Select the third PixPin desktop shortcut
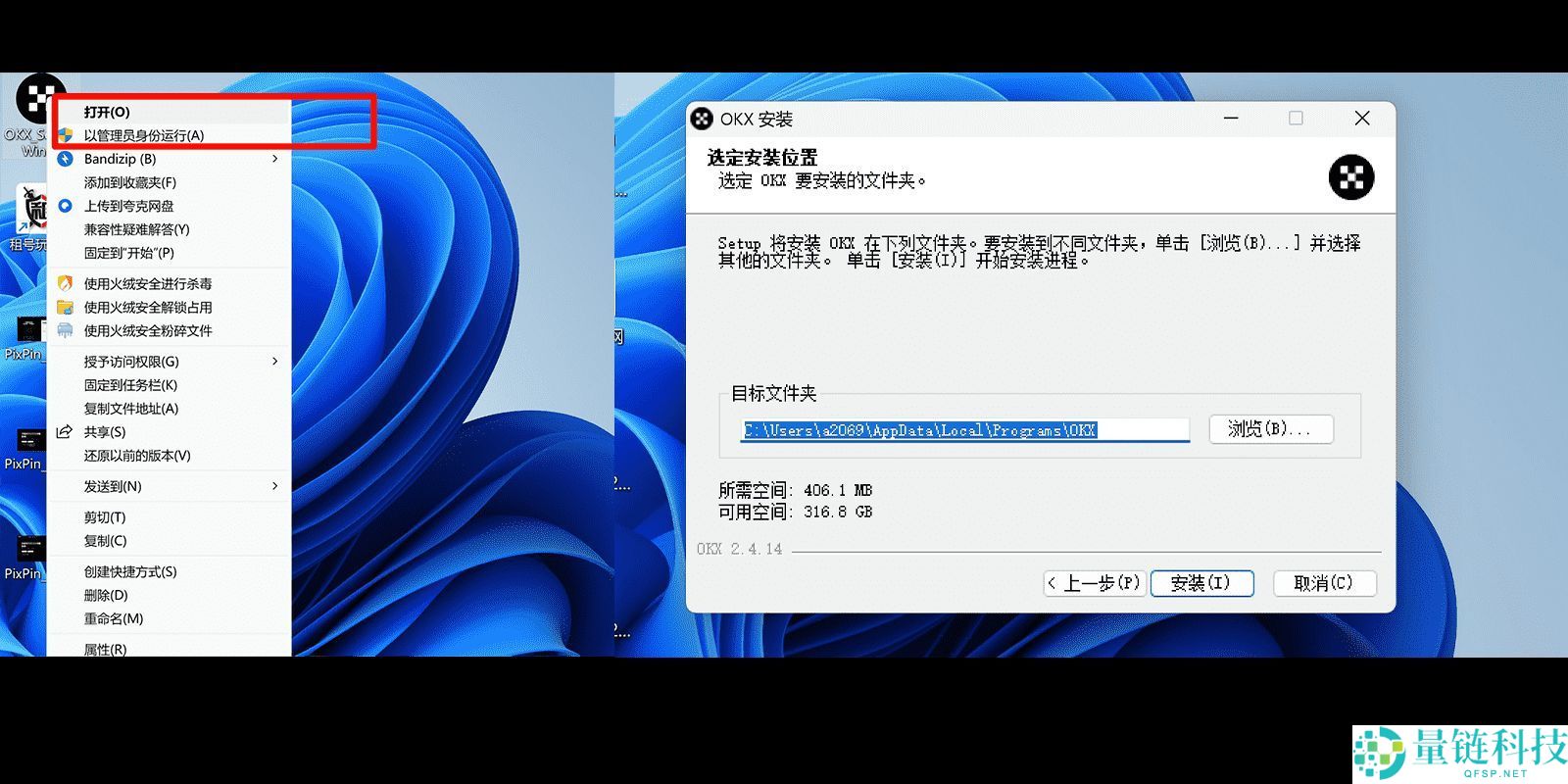Image resolution: width=1568 pixels, height=784 pixels. [x=24, y=558]
